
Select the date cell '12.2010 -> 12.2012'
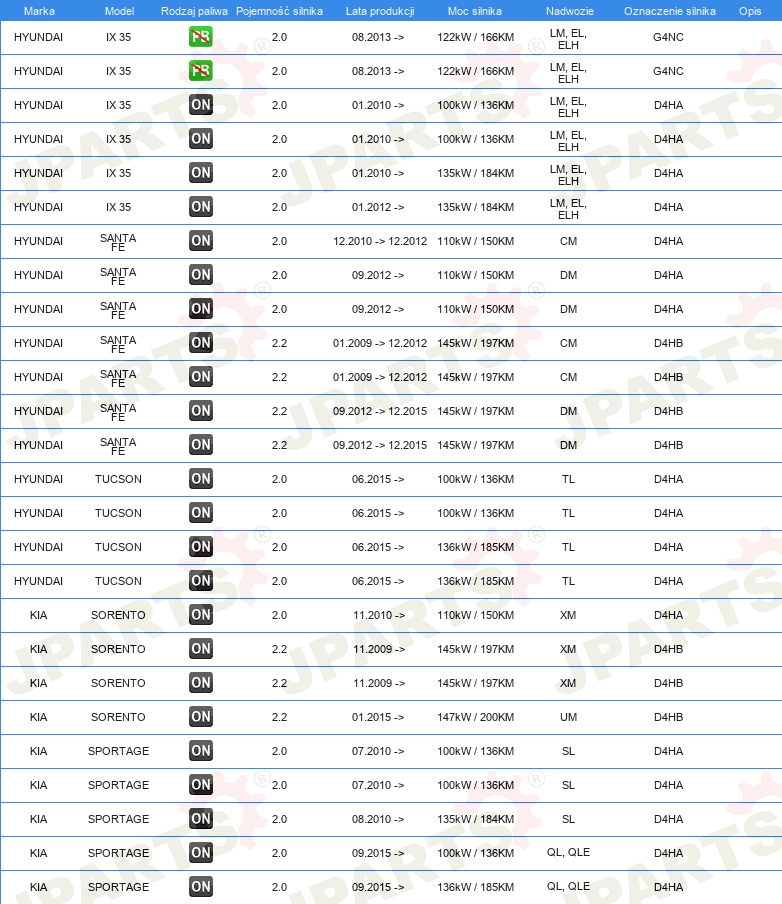[380, 241]
